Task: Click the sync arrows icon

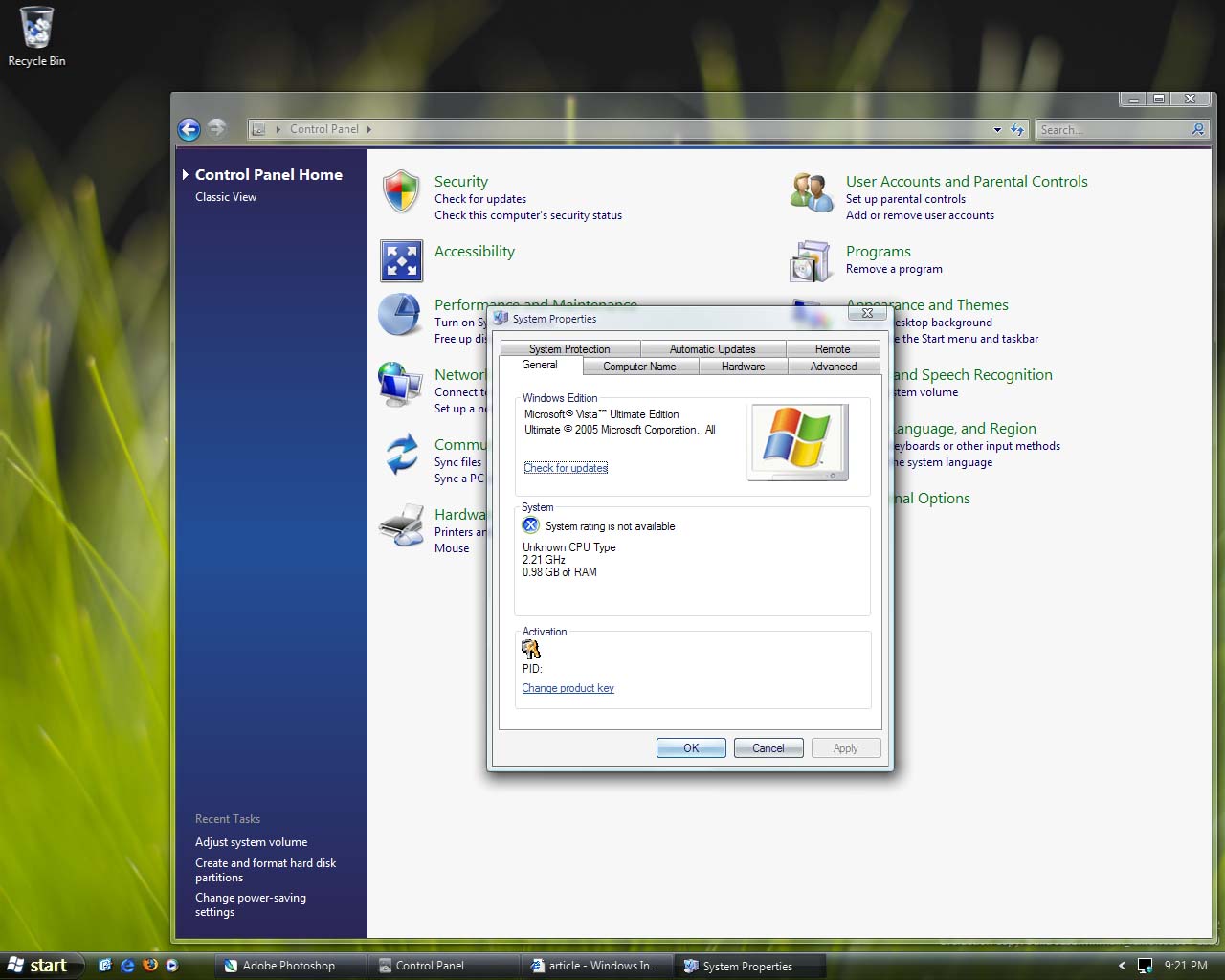Action: click(401, 455)
